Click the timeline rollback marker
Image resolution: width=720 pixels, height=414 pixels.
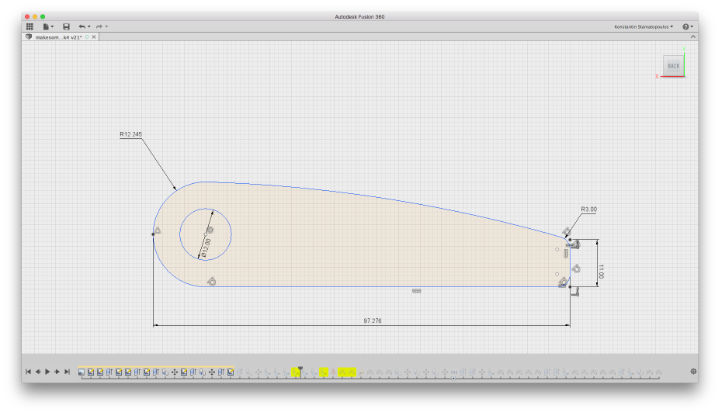click(x=300, y=368)
